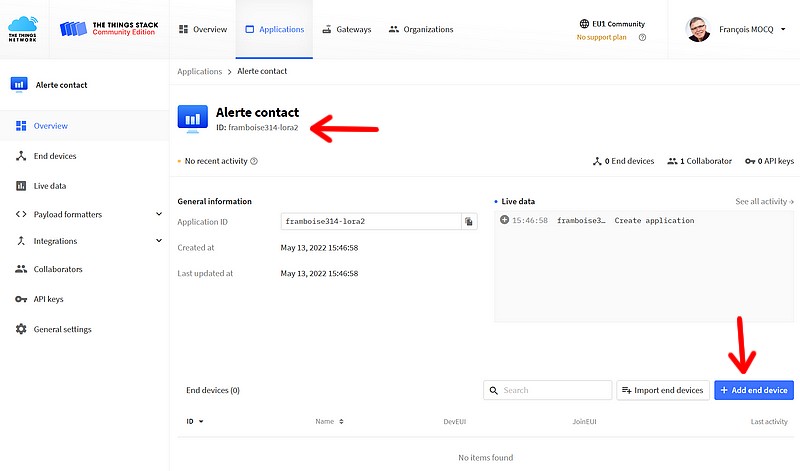The width and height of the screenshot is (800, 471).
Task: Click the François MOCQ profile avatar
Action: (698, 29)
